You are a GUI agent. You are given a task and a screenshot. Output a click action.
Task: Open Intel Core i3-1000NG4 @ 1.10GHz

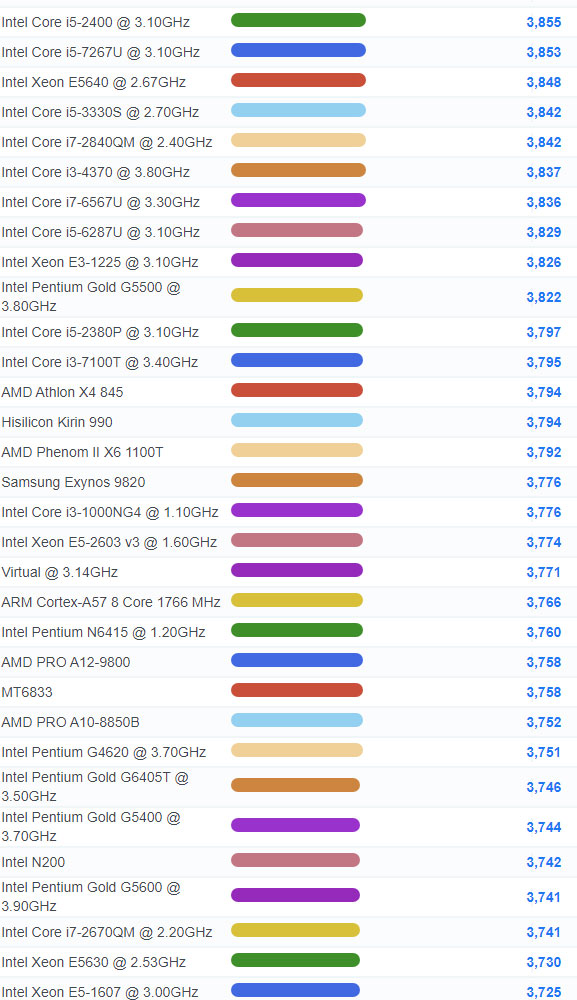click(110, 512)
